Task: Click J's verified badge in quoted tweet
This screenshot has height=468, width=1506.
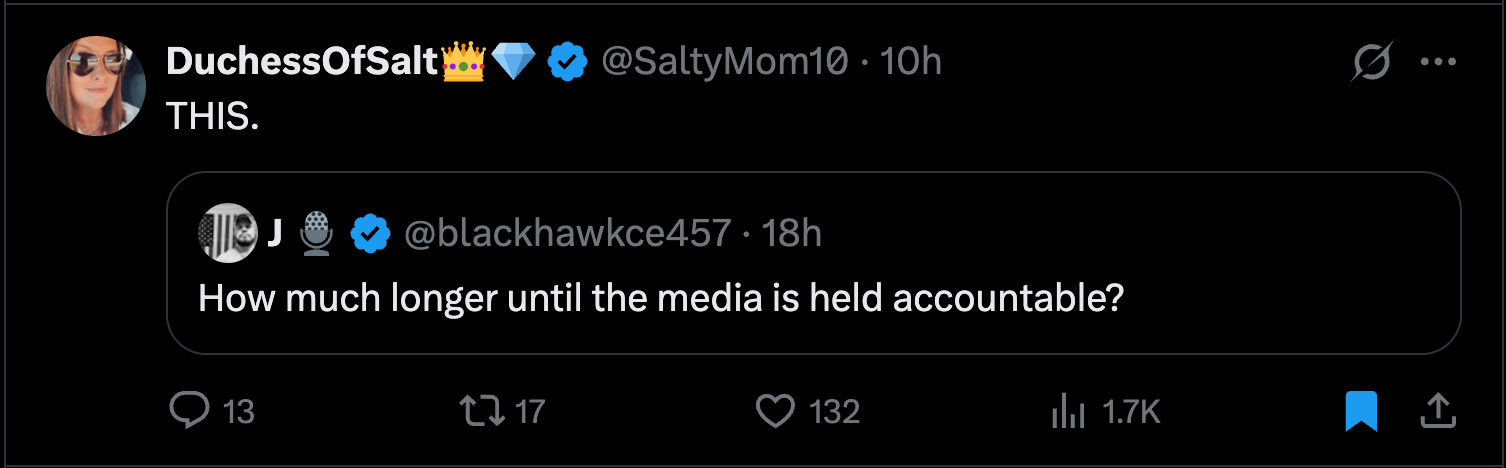Action: tap(370, 234)
